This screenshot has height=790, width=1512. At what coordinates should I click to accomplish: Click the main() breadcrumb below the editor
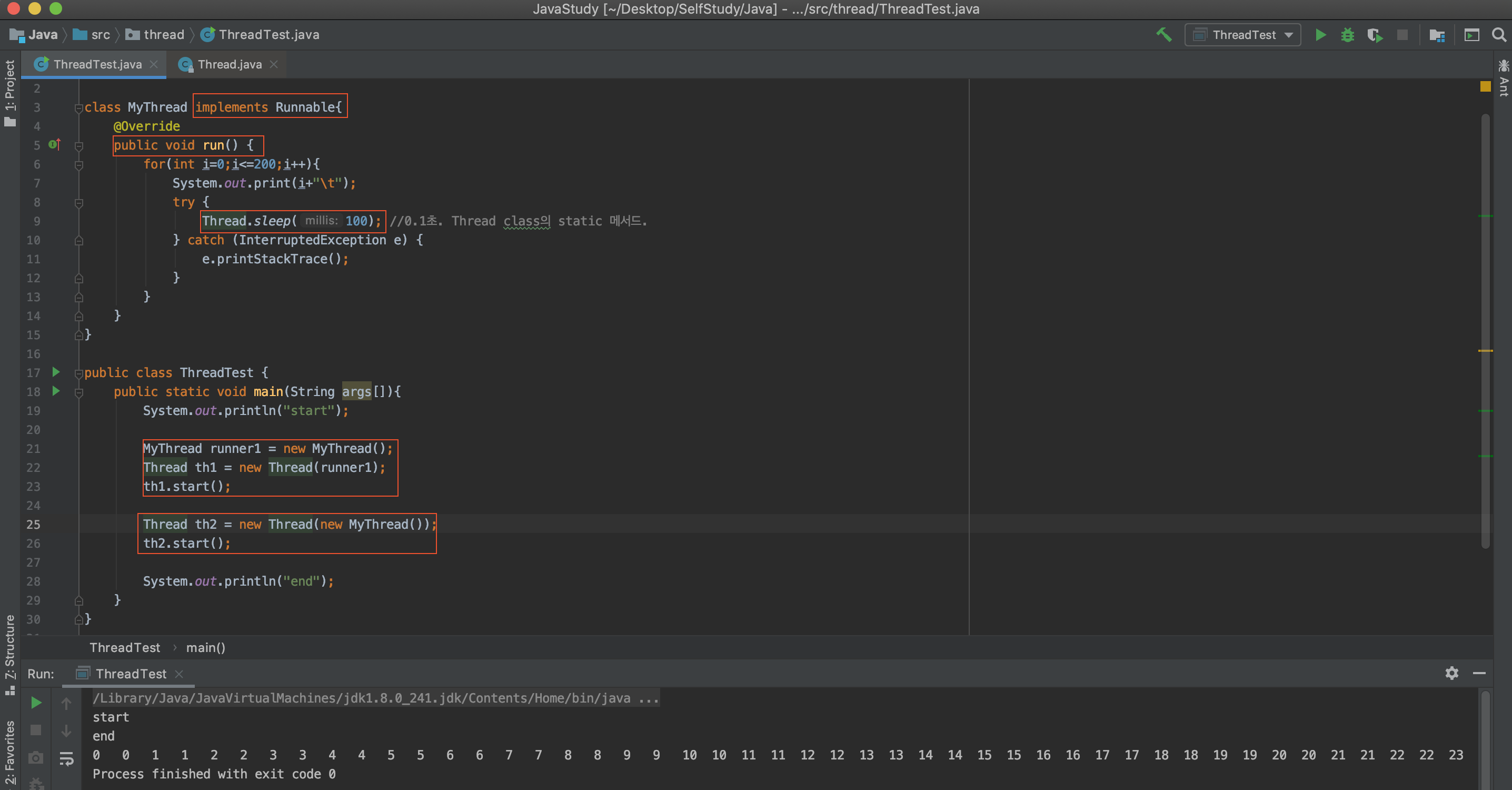point(205,647)
